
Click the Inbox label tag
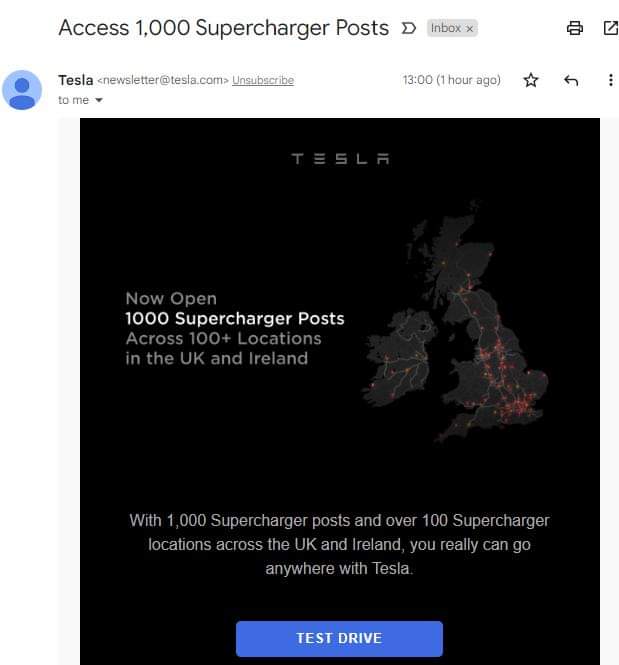click(445, 29)
